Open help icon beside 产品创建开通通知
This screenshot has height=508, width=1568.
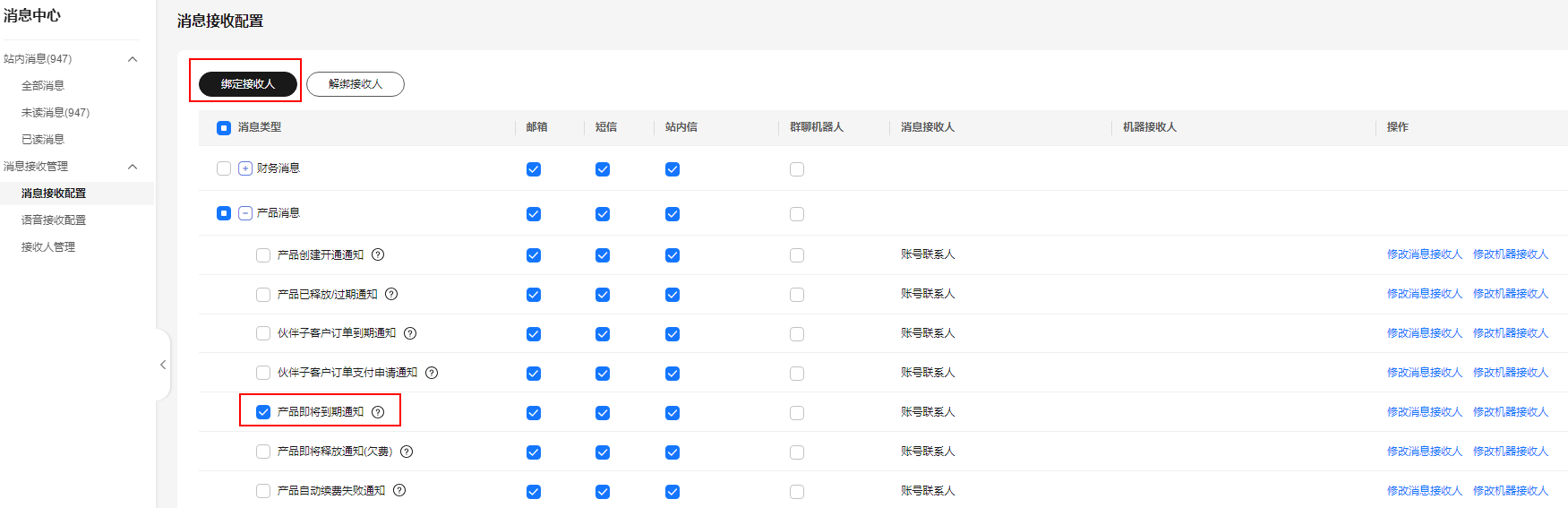pyautogui.click(x=378, y=254)
